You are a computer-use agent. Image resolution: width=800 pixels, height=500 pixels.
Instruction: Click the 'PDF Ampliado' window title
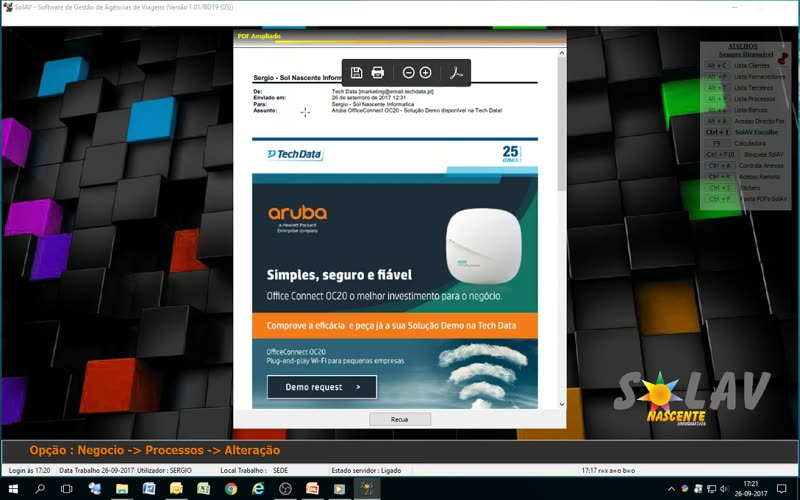(x=259, y=36)
